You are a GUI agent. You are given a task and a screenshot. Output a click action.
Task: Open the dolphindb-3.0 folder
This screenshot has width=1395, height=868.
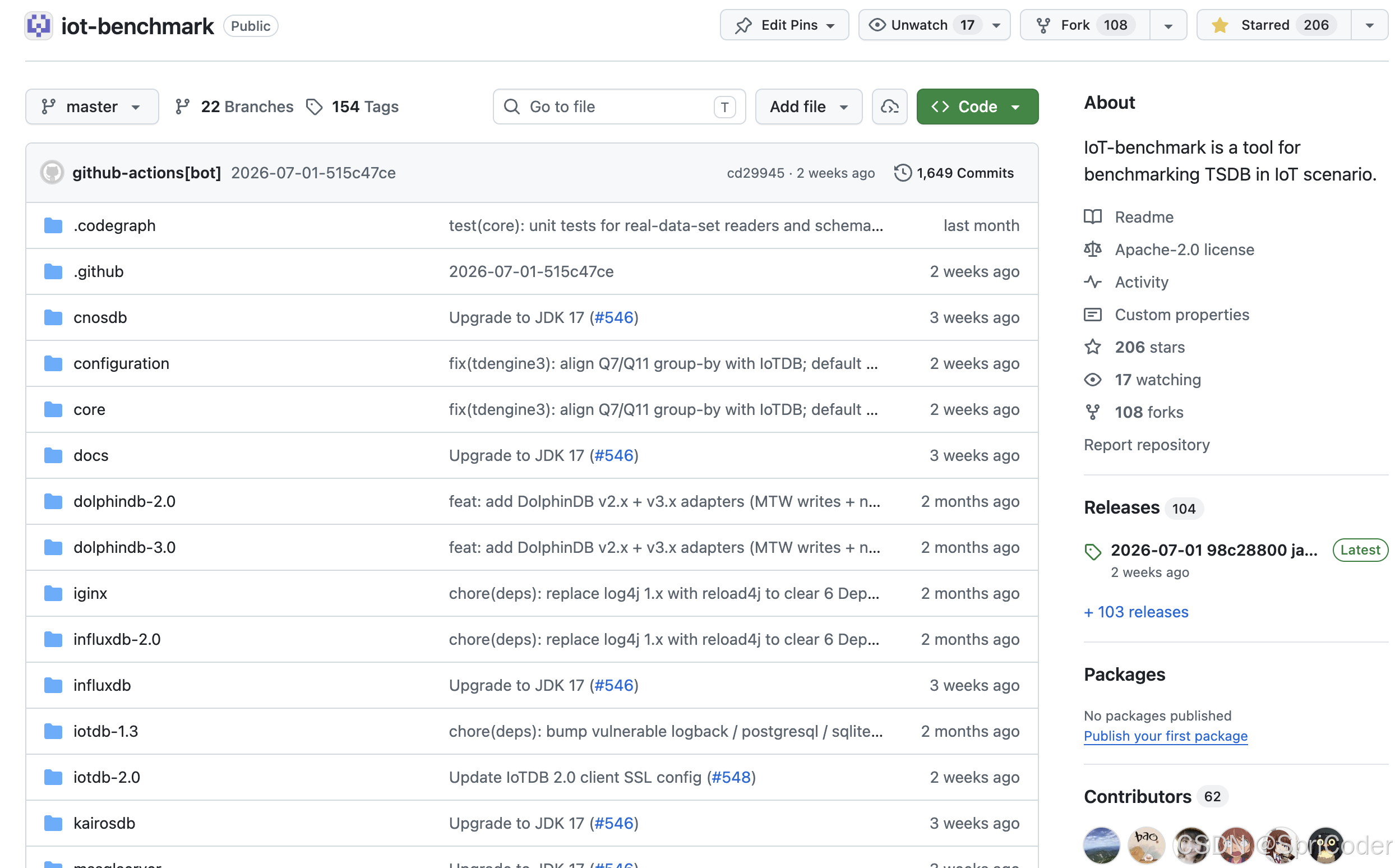tap(124, 548)
